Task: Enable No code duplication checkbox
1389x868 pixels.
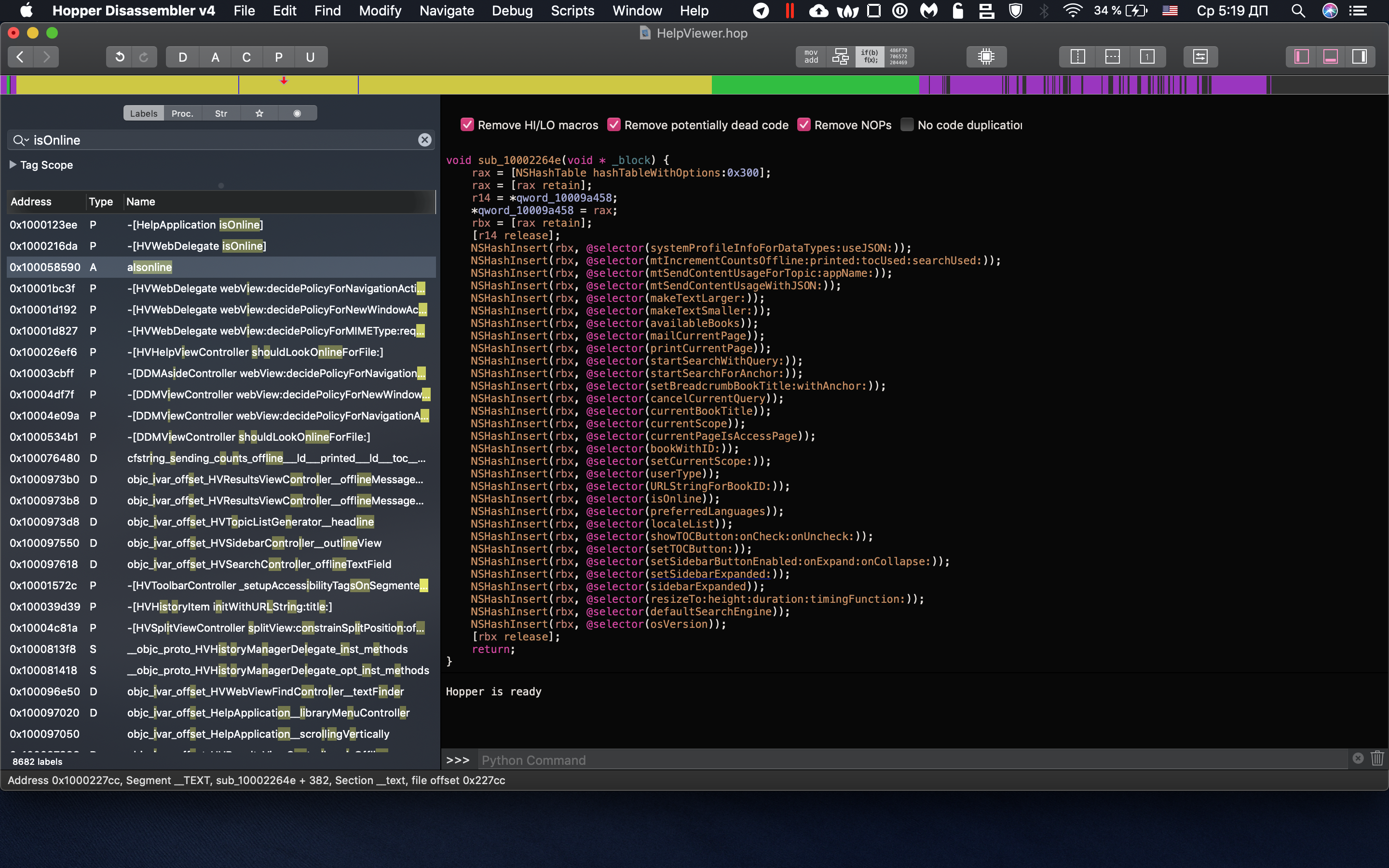Action: (x=906, y=124)
